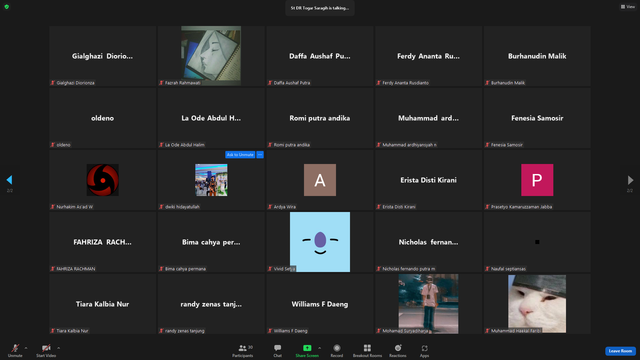Click muted mic icon beside Gialghazi Diorionza label
The image size is (640, 360).
[53, 82]
